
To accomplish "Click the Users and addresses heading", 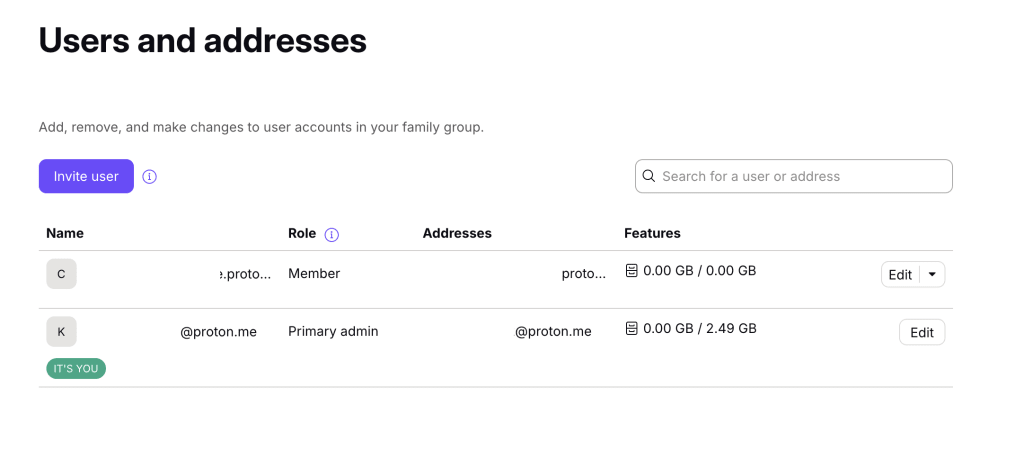I will (202, 41).
